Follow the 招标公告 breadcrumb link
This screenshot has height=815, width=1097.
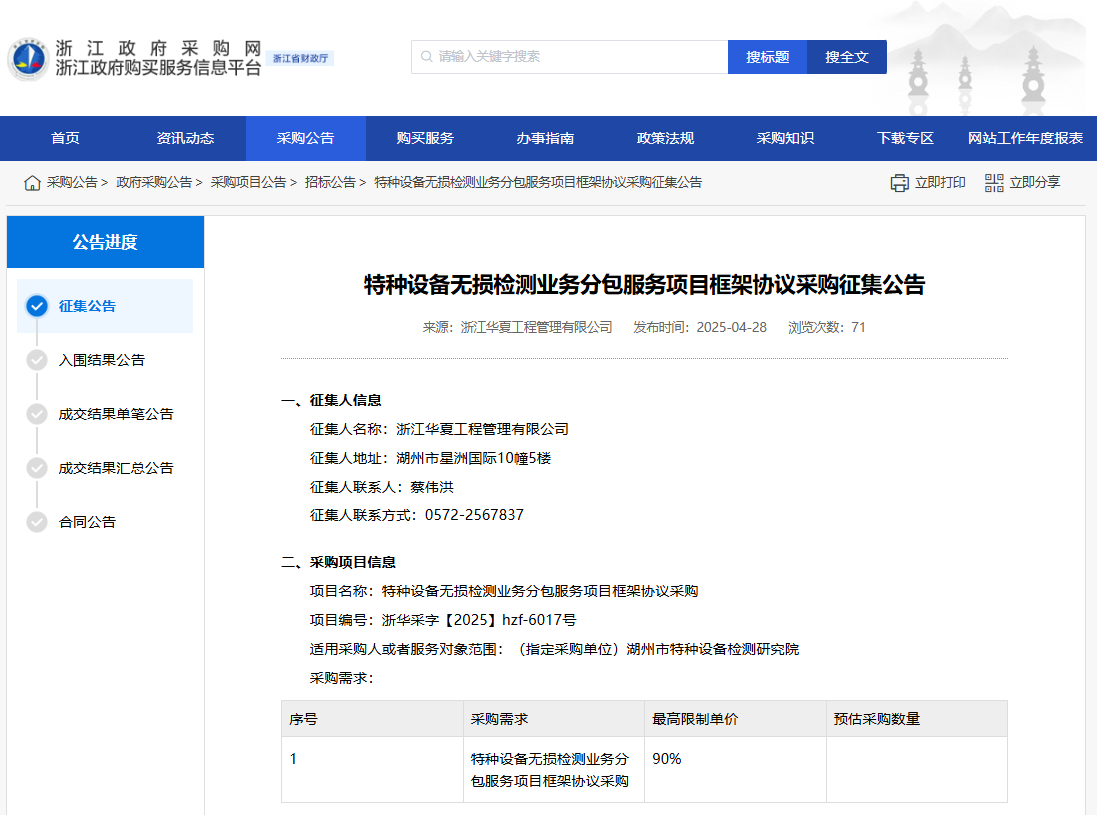[x=330, y=183]
